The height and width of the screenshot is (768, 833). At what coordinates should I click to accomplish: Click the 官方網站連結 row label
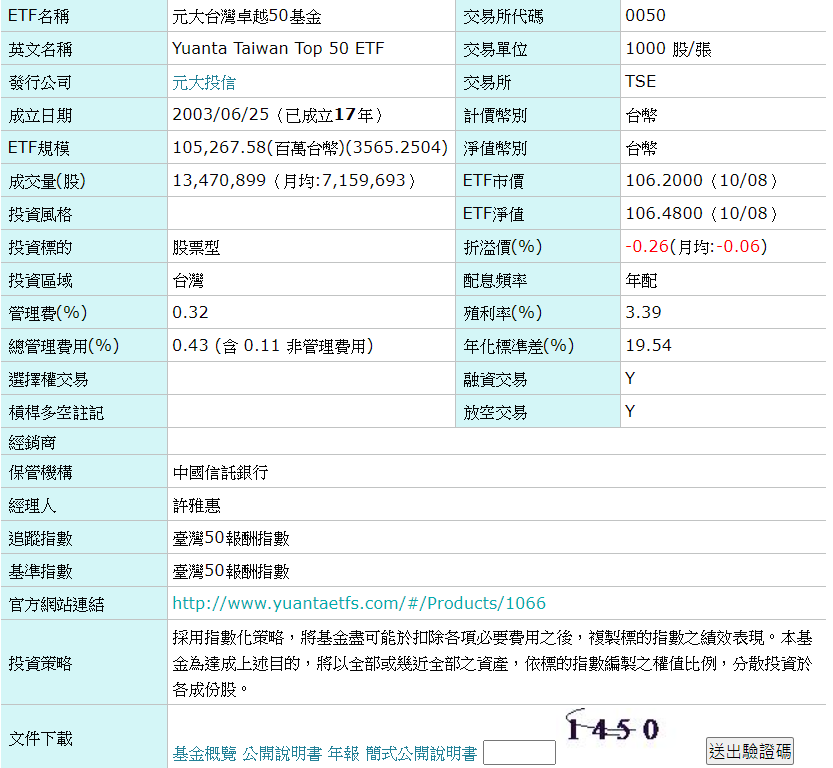click(56, 604)
